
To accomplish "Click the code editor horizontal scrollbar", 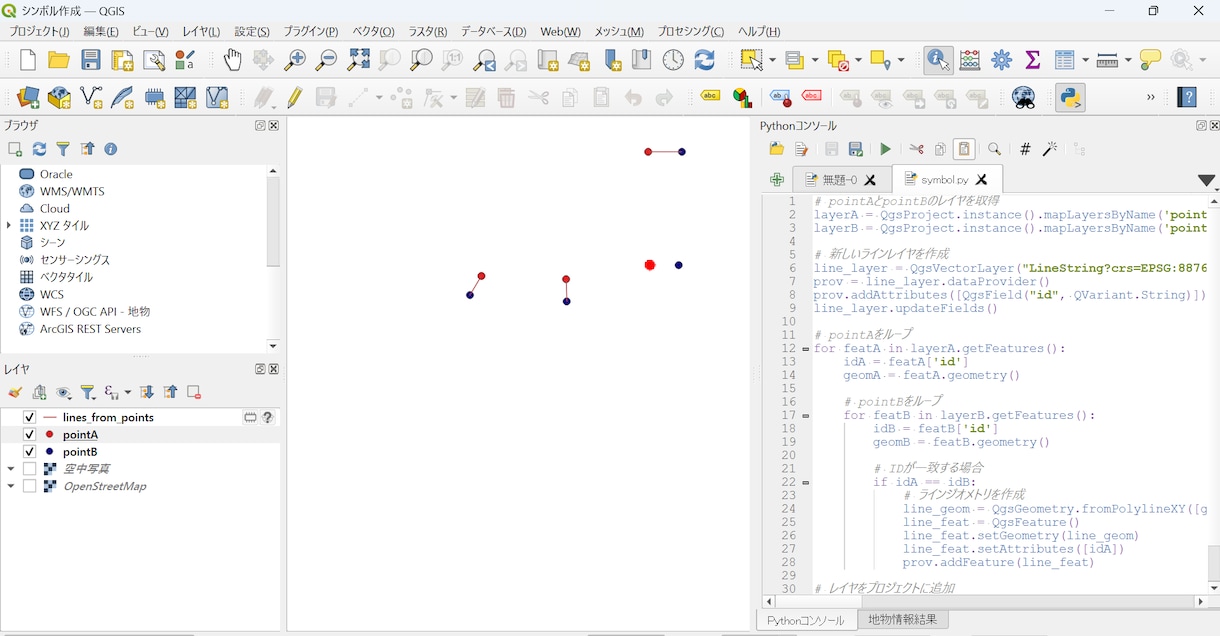I will click(985, 602).
